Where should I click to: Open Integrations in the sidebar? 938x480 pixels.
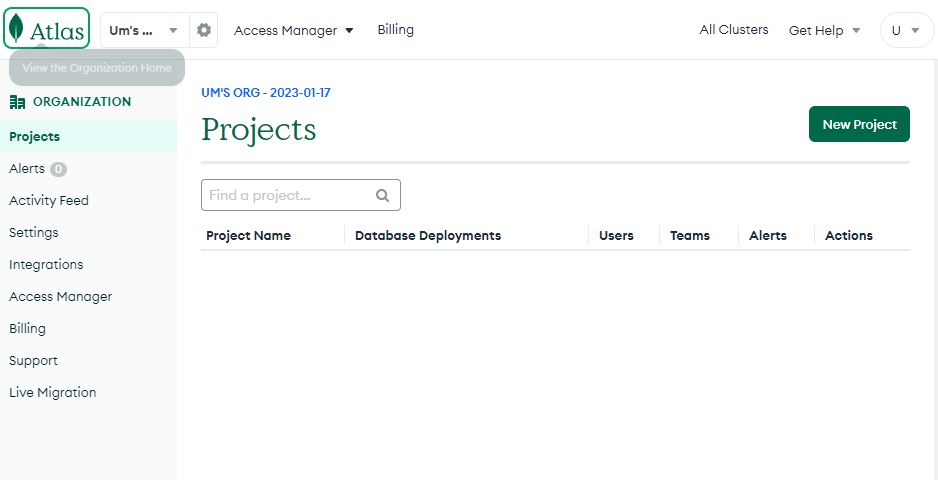[46, 265]
